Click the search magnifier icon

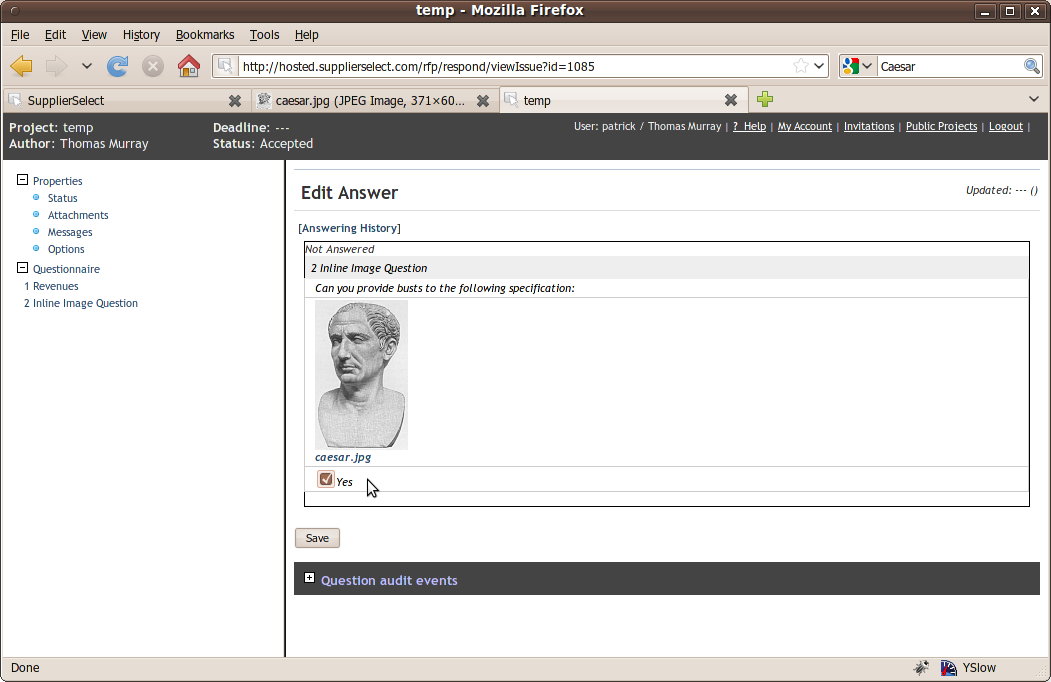pos(1032,66)
